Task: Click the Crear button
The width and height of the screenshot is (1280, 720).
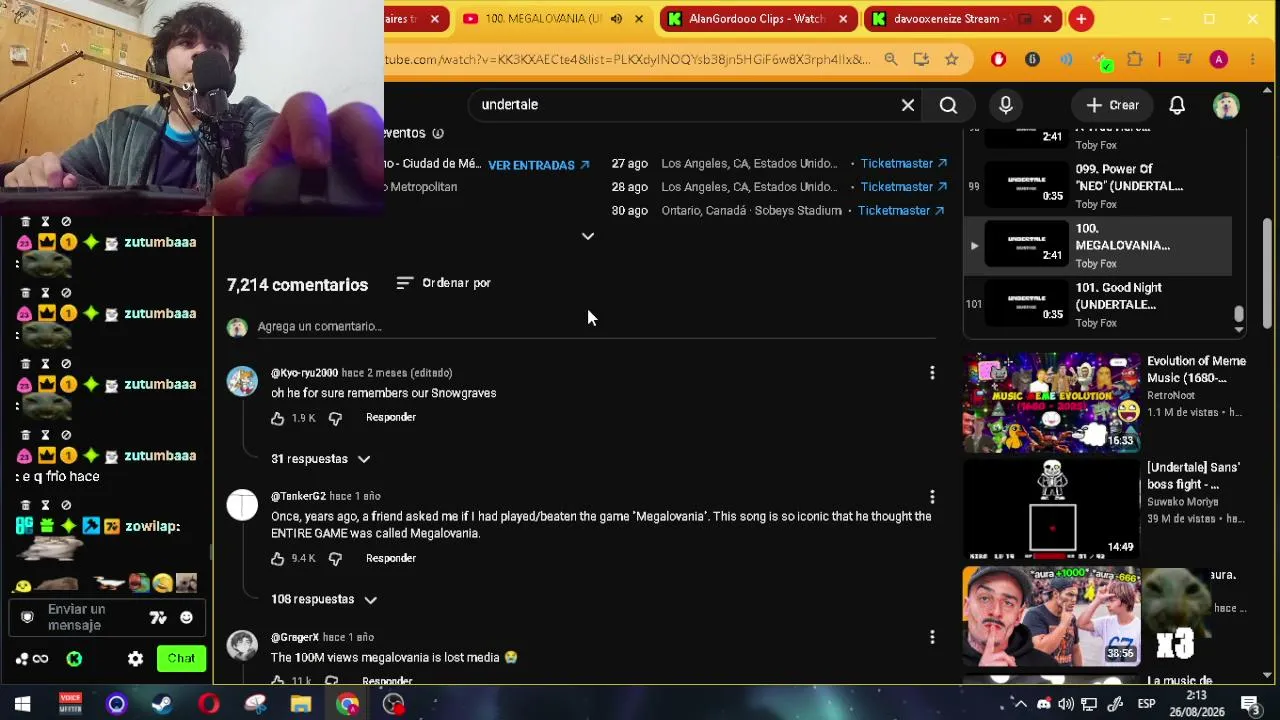Action: point(1112,105)
